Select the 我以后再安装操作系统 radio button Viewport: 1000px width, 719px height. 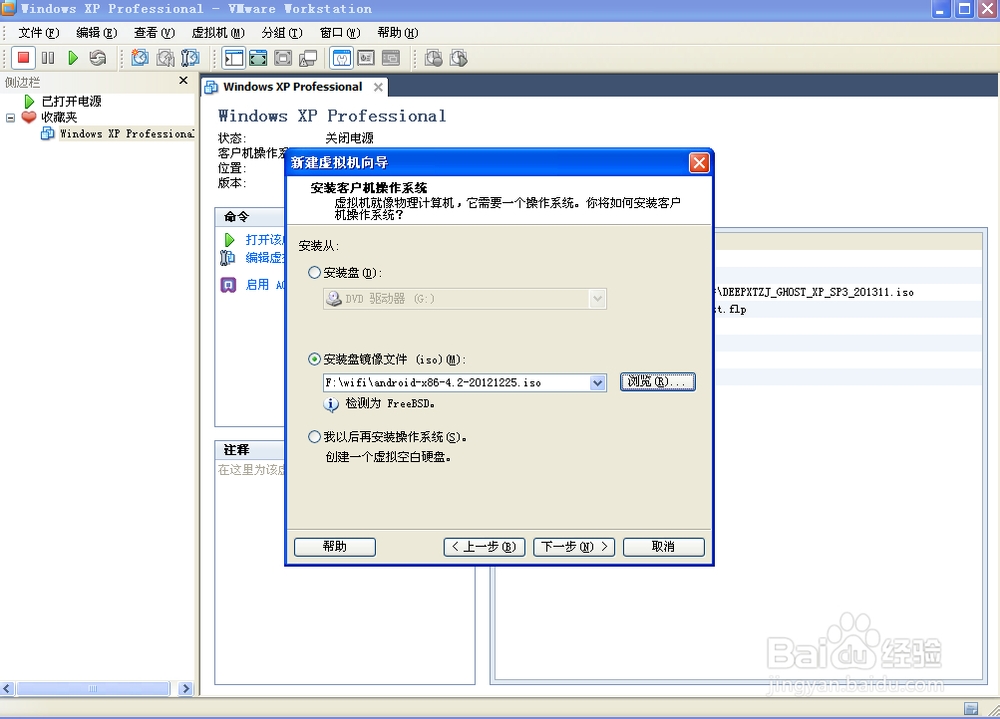click(x=314, y=437)
